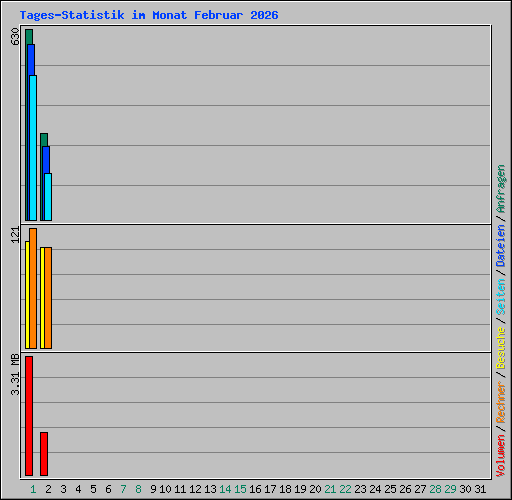Click day label '30' on the x-axis
Screen dimensions: 512x500
(465, 489)
